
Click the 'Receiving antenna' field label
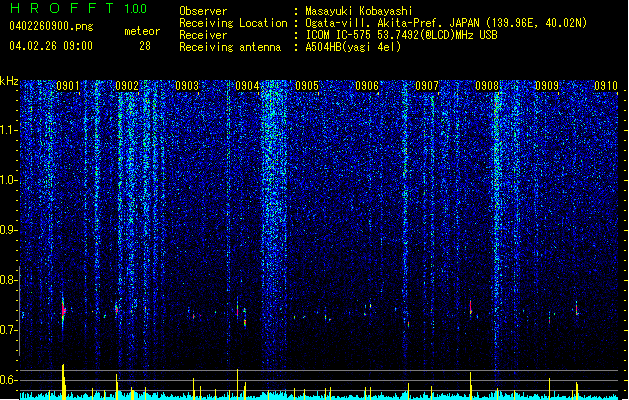pos(230,47)
